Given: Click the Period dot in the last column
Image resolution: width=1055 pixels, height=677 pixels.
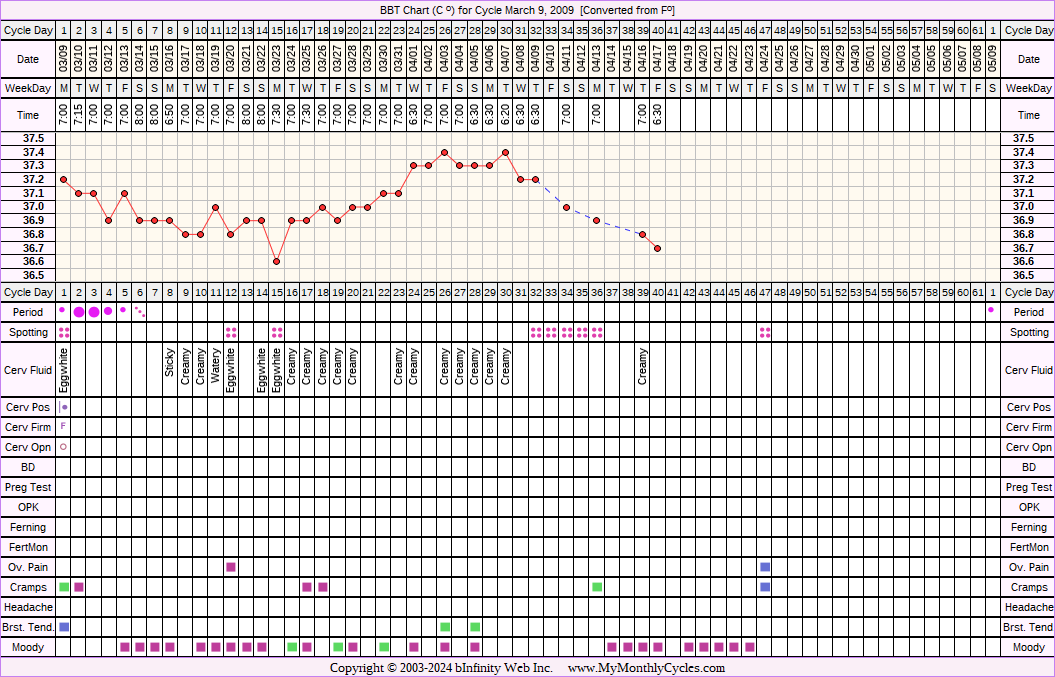Looking at the screenshot, I should pos(991,311).
